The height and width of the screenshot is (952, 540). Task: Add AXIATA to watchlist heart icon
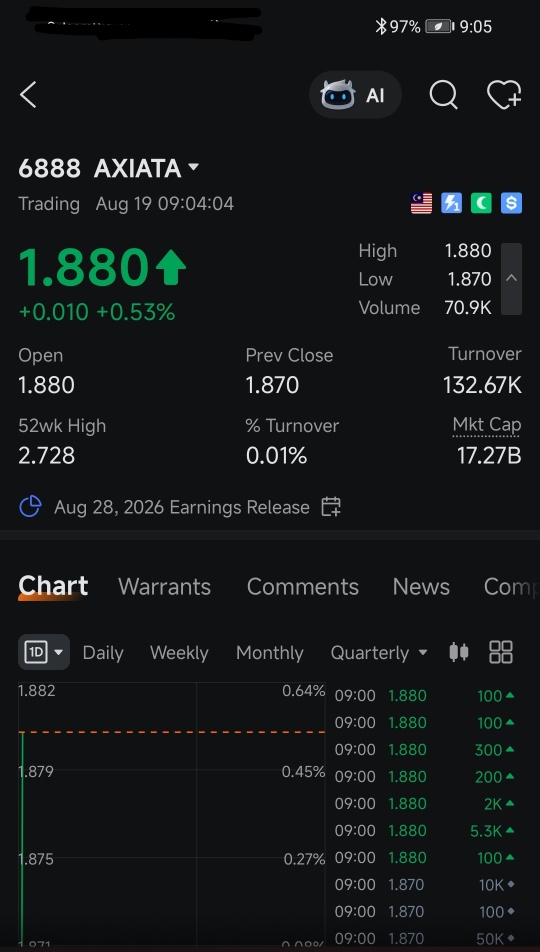tap(504, 95)
